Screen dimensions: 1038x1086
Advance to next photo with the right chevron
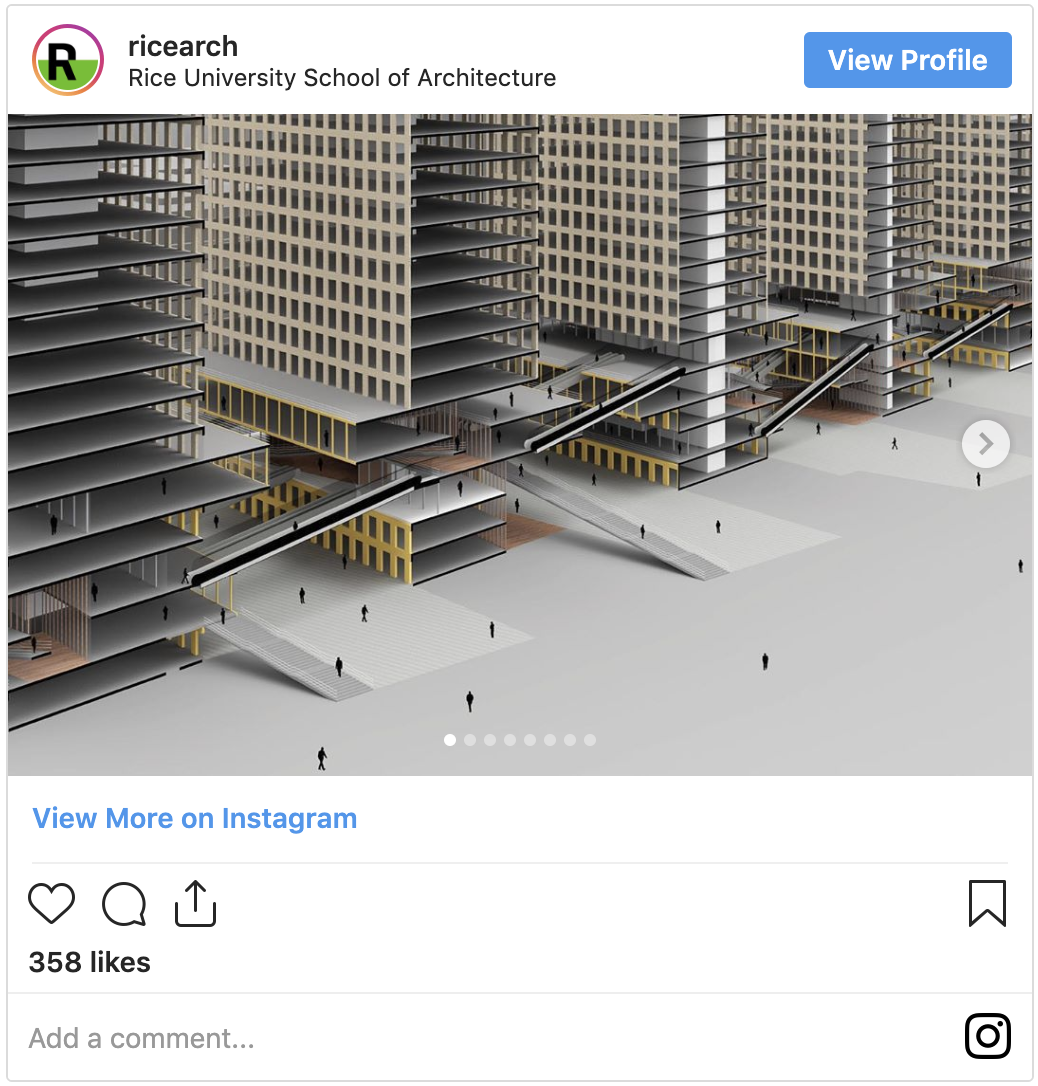click(985, 444)
